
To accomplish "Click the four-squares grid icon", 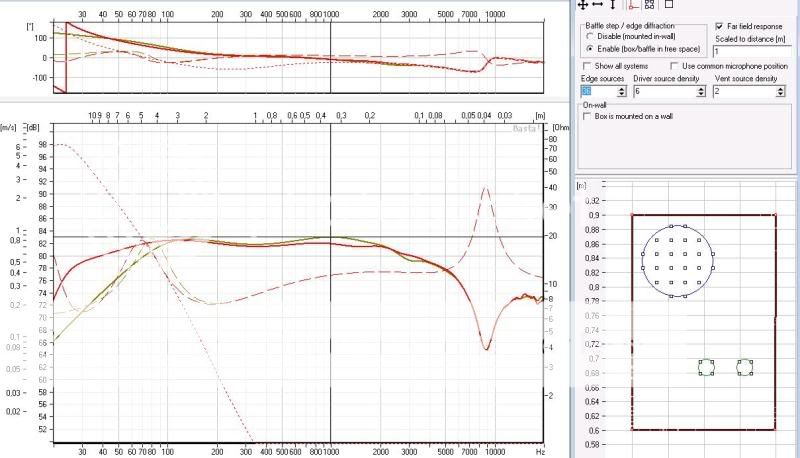I will [x=649, y=5].
